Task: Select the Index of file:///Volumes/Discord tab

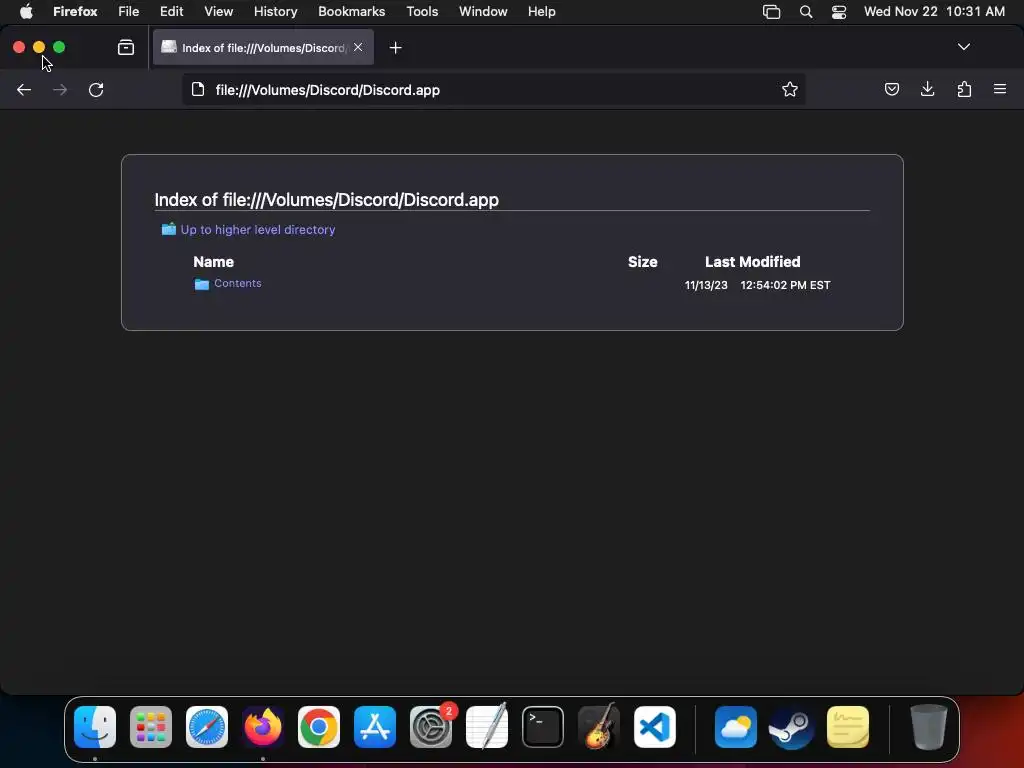Action: pyautogui.click(x=263, y=48)
